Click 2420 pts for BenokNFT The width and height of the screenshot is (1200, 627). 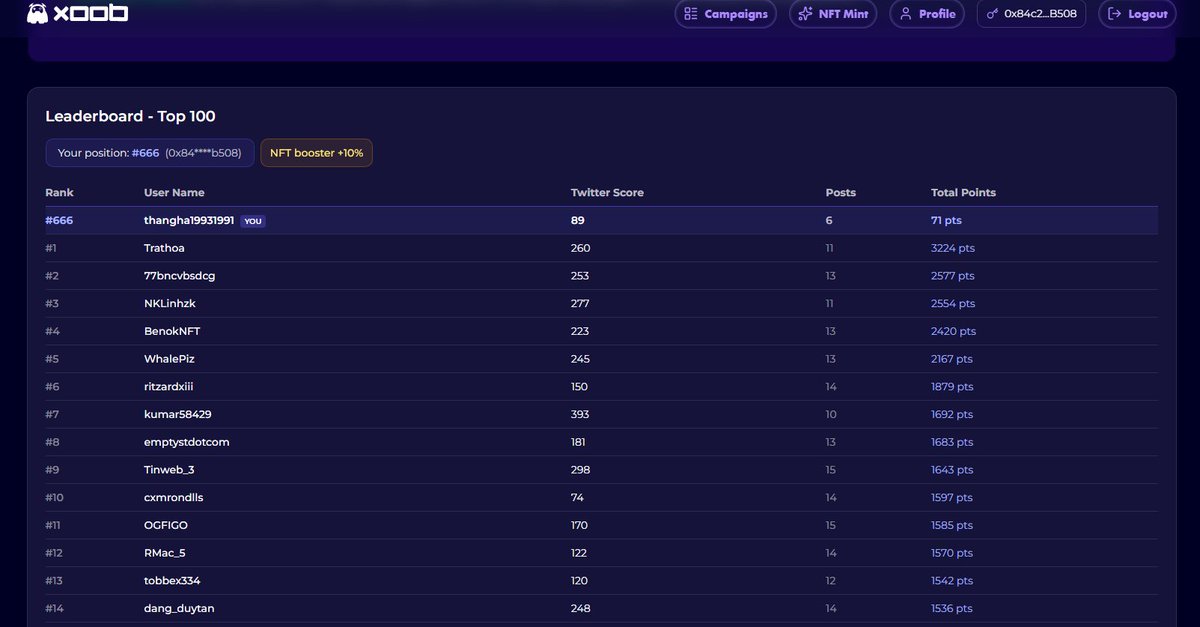953,331
